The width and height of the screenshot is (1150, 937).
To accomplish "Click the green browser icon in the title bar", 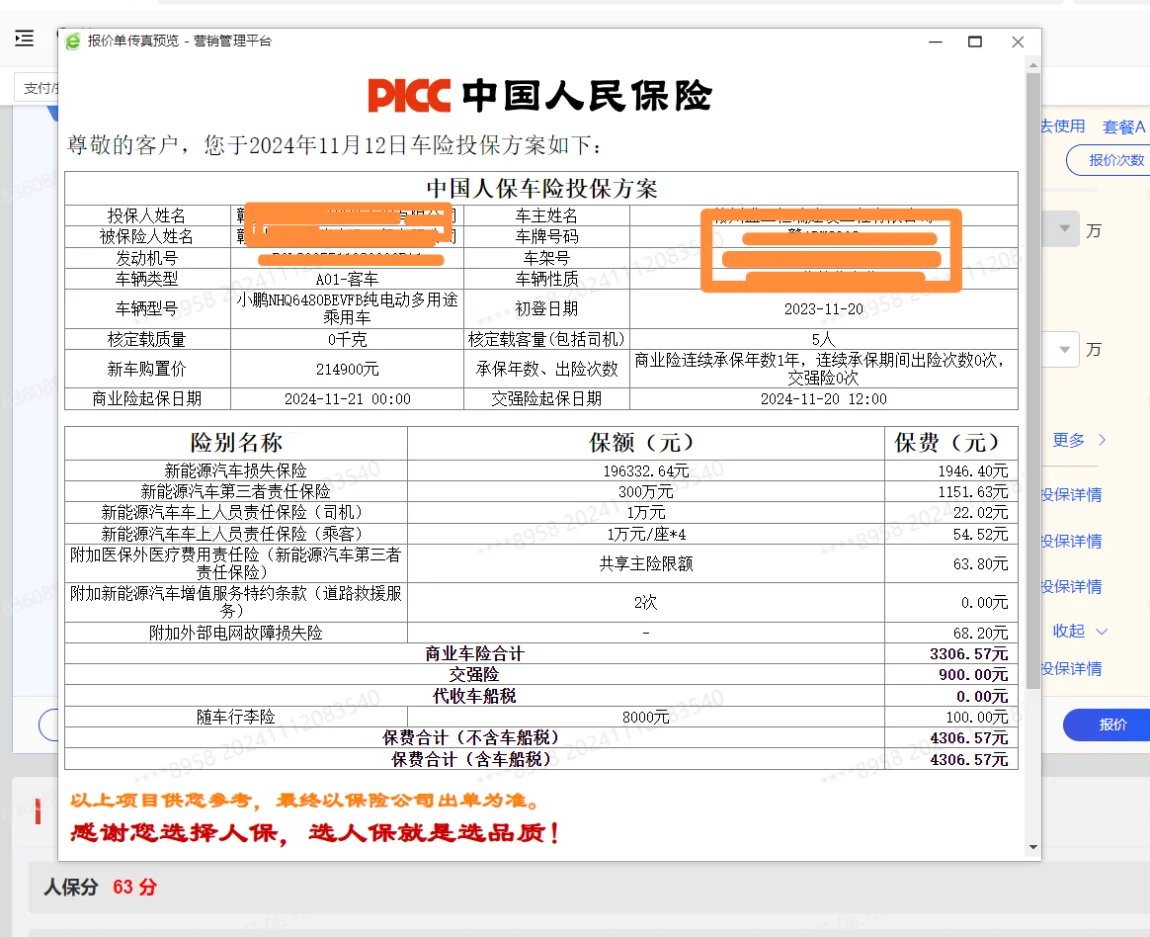I will coord(73,42).
